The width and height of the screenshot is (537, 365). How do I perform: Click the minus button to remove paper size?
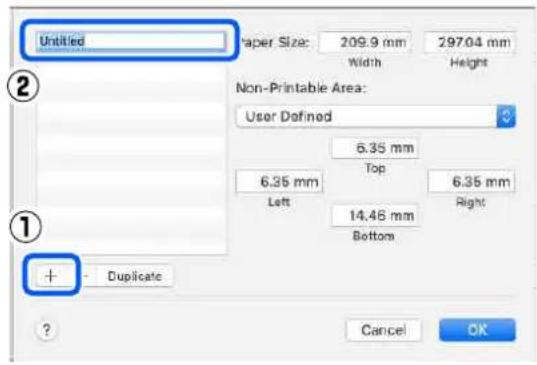pyautogui.click(x=86, y=276)
